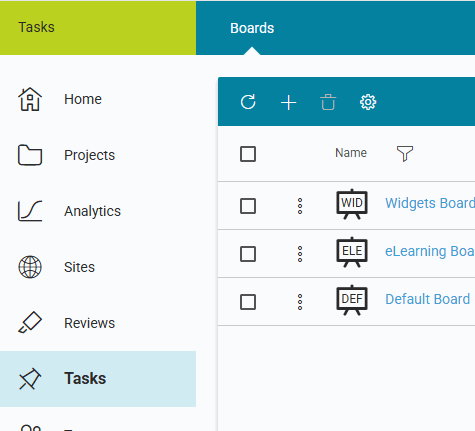Image resolution: width=475 pixels, height=431 pixels.
Task: Click the trash delete icon
Action: click(x=328, y=102)
